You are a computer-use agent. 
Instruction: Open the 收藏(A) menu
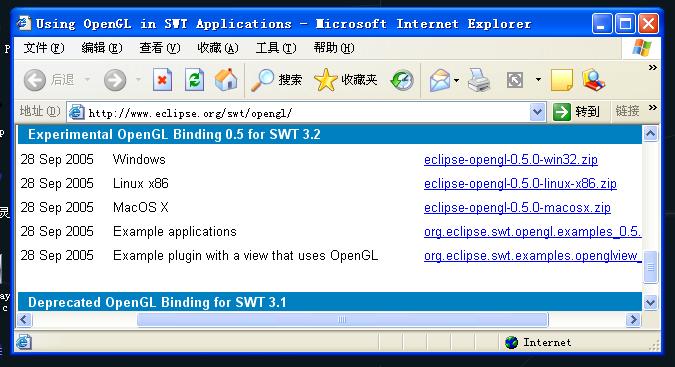point(218,48)
